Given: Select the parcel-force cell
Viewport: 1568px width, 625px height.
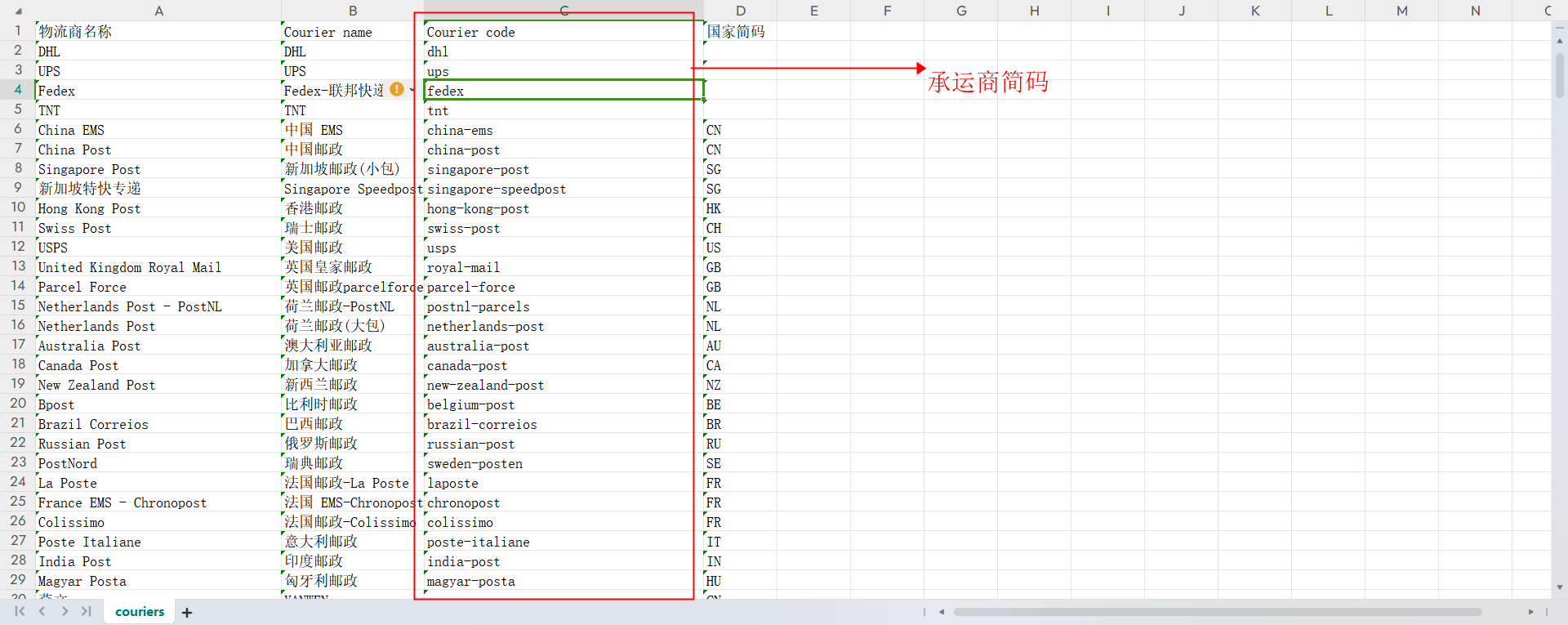Looking at the screenshot, I should tap(563, 286).
